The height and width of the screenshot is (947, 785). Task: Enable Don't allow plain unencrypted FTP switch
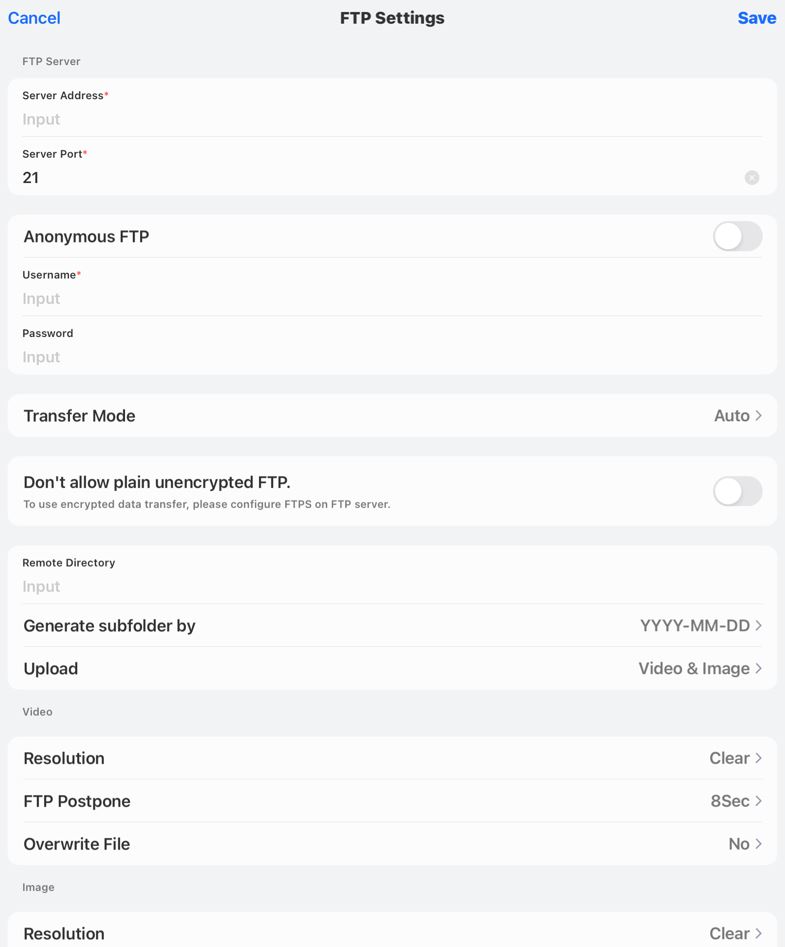point(737,491)
